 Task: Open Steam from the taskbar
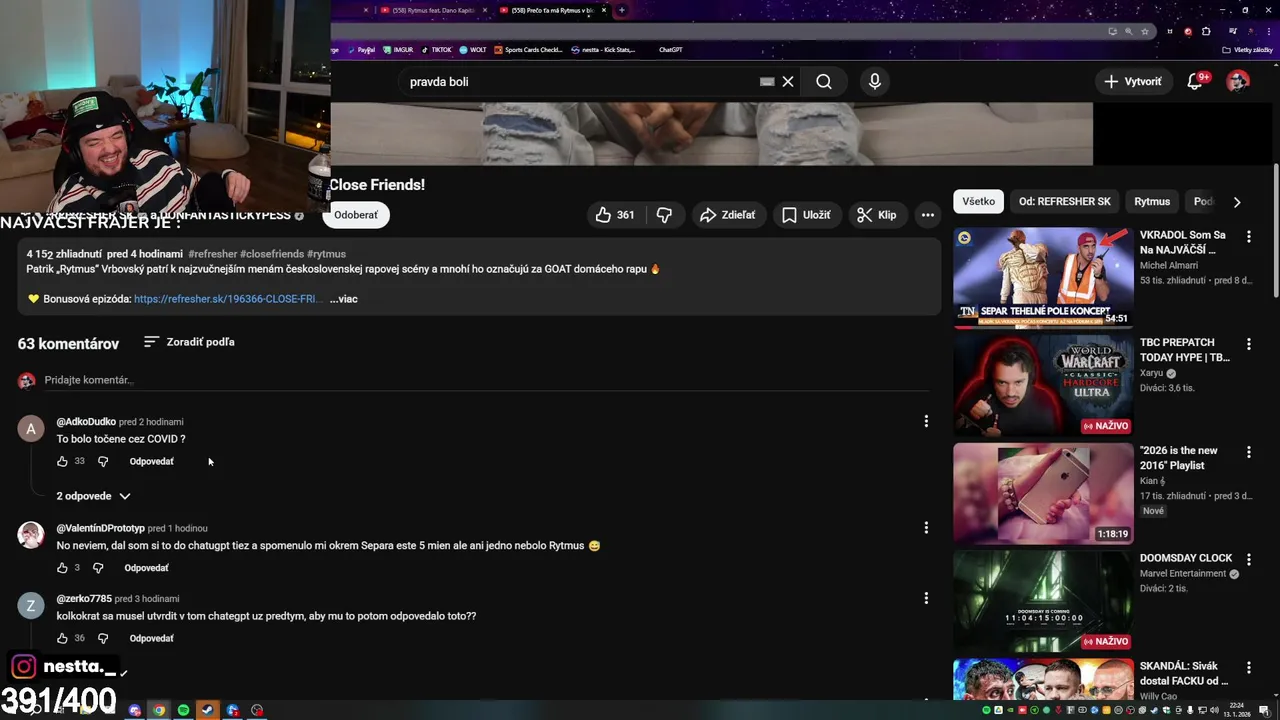point(208,710)
